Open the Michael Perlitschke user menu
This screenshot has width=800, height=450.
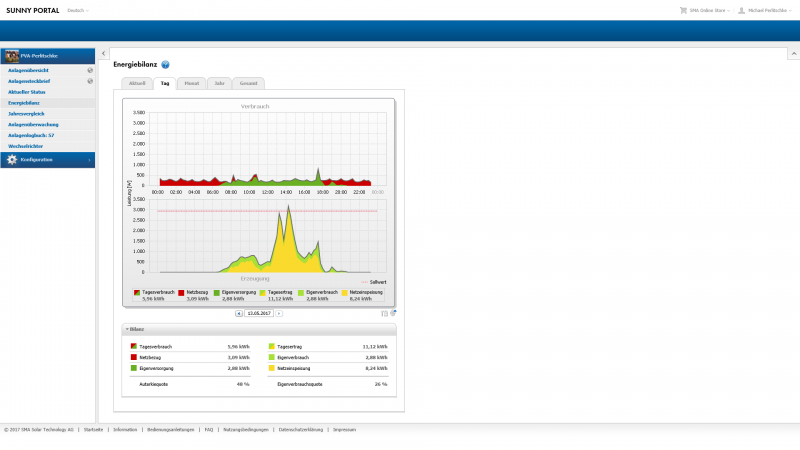point(769,10)
